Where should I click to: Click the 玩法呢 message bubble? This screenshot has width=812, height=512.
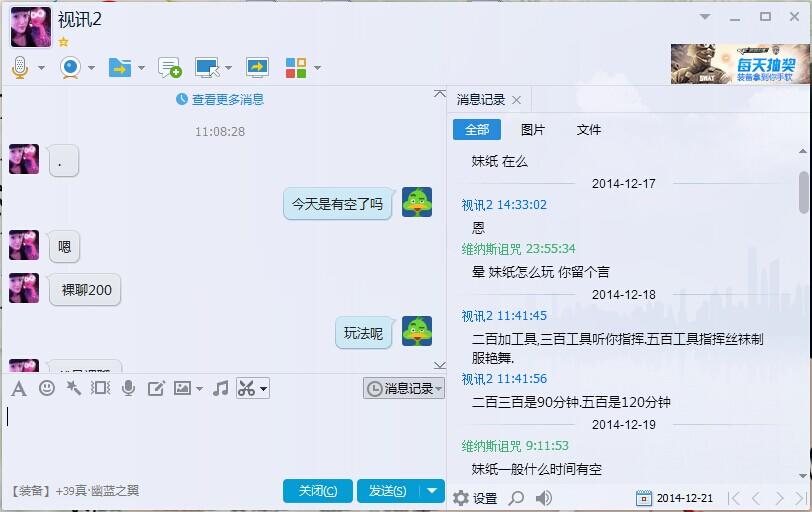point(364,333)
